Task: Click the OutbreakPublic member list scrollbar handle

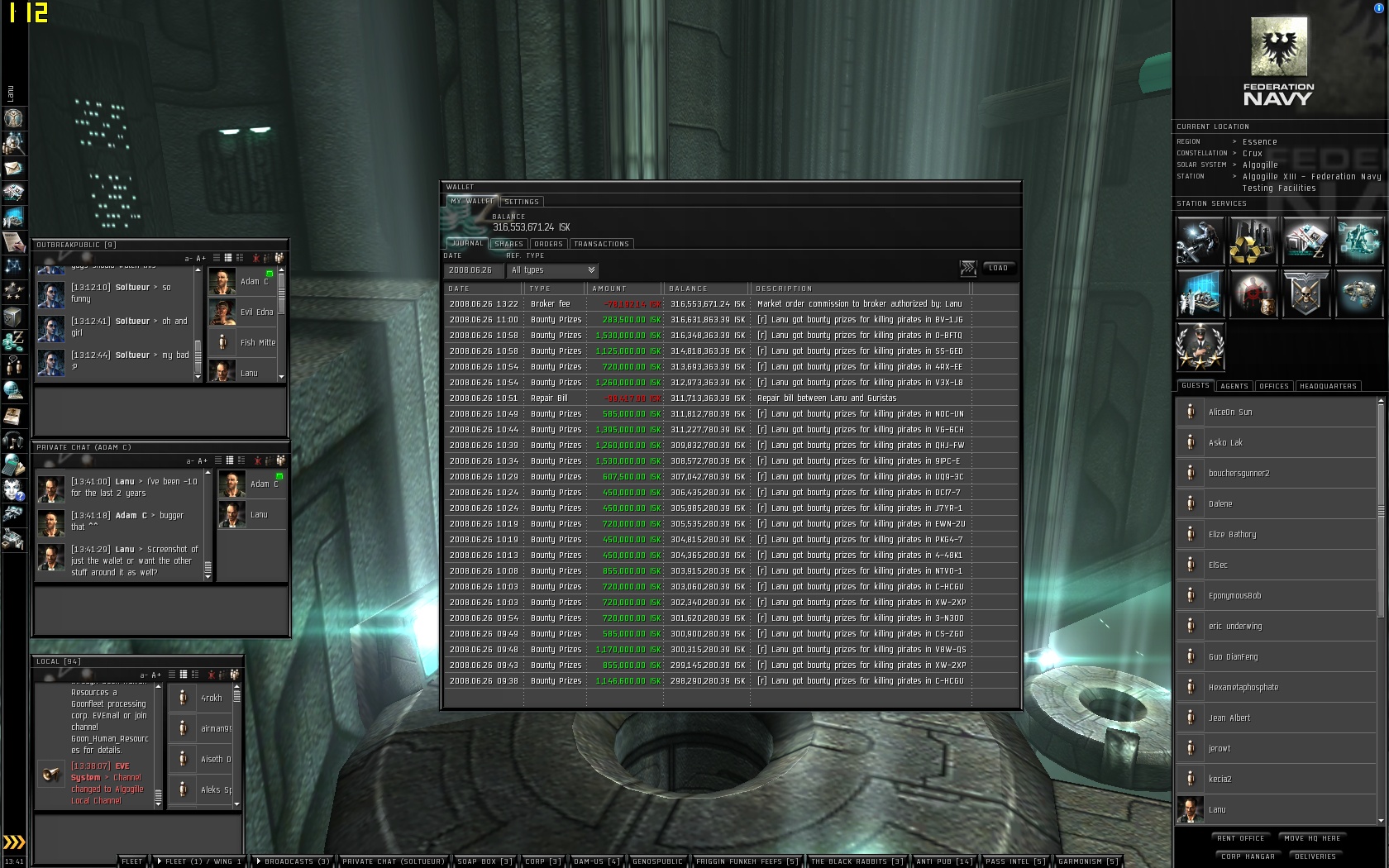Action: (x=281, y=293)
